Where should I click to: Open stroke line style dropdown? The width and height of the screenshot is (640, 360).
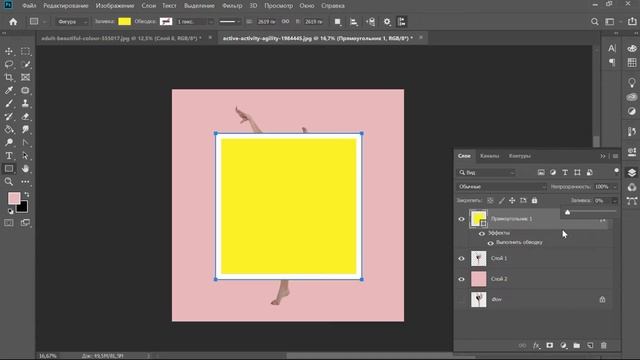(x=230, y=22)
